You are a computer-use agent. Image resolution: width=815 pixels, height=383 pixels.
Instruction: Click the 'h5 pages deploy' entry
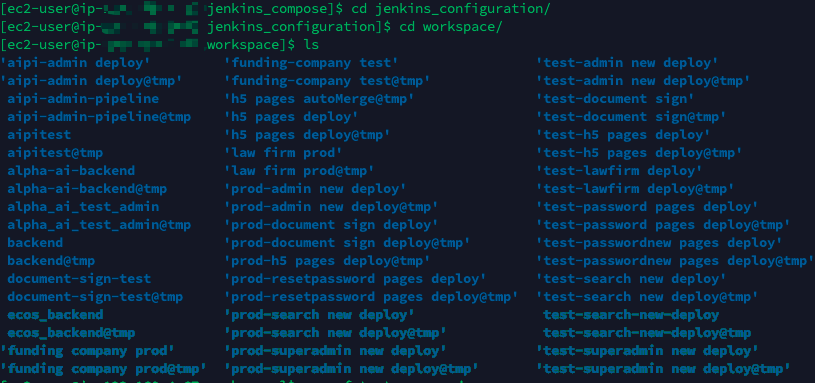point(291,117)
